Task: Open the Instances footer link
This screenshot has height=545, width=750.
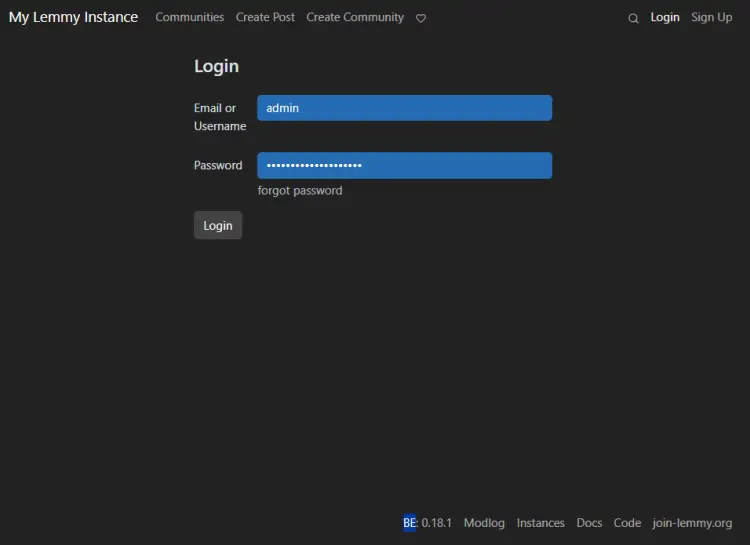Action: click(x=540, y=523)
